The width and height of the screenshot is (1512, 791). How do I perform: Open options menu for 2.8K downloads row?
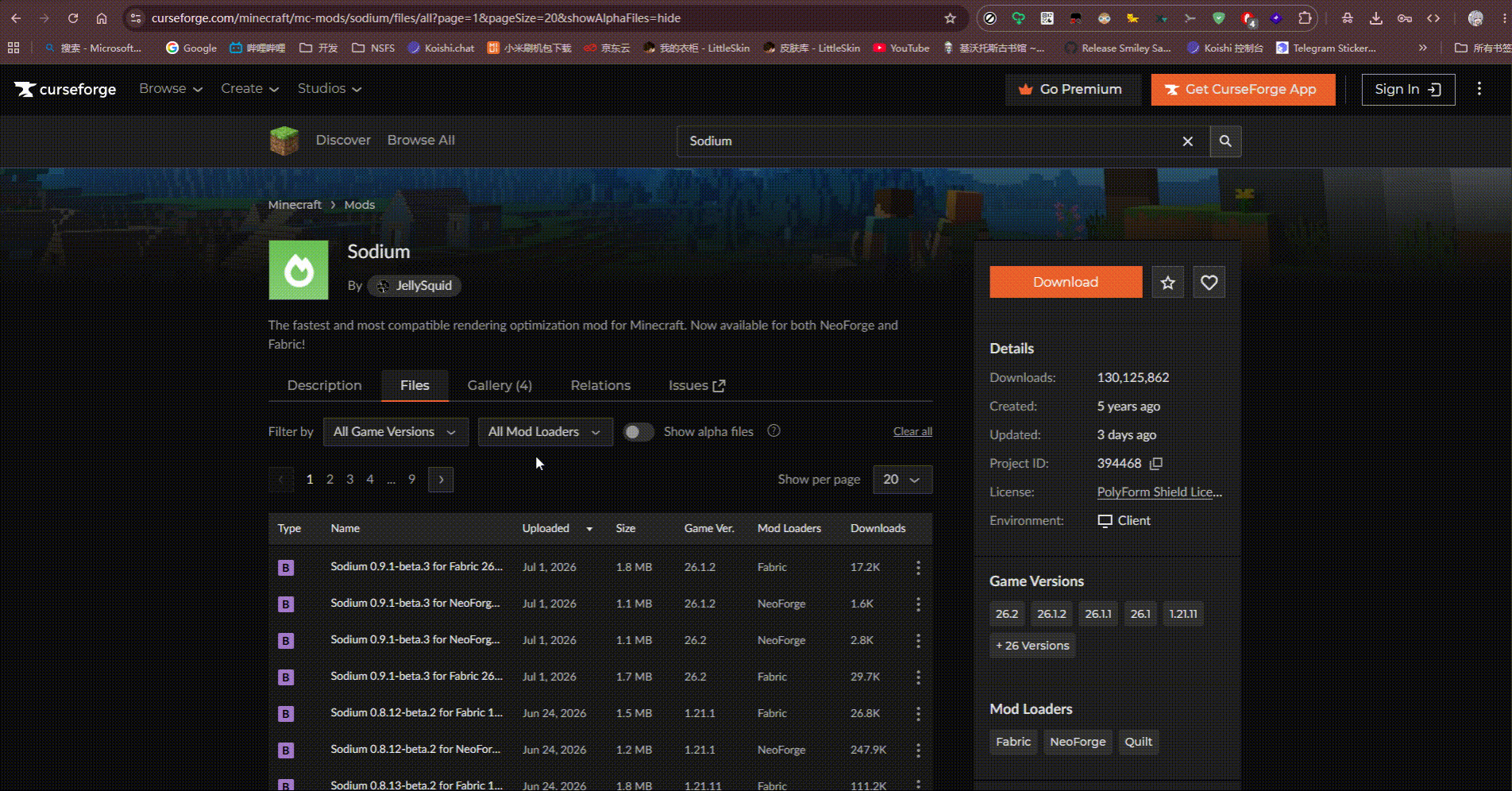tap(918, 640)
